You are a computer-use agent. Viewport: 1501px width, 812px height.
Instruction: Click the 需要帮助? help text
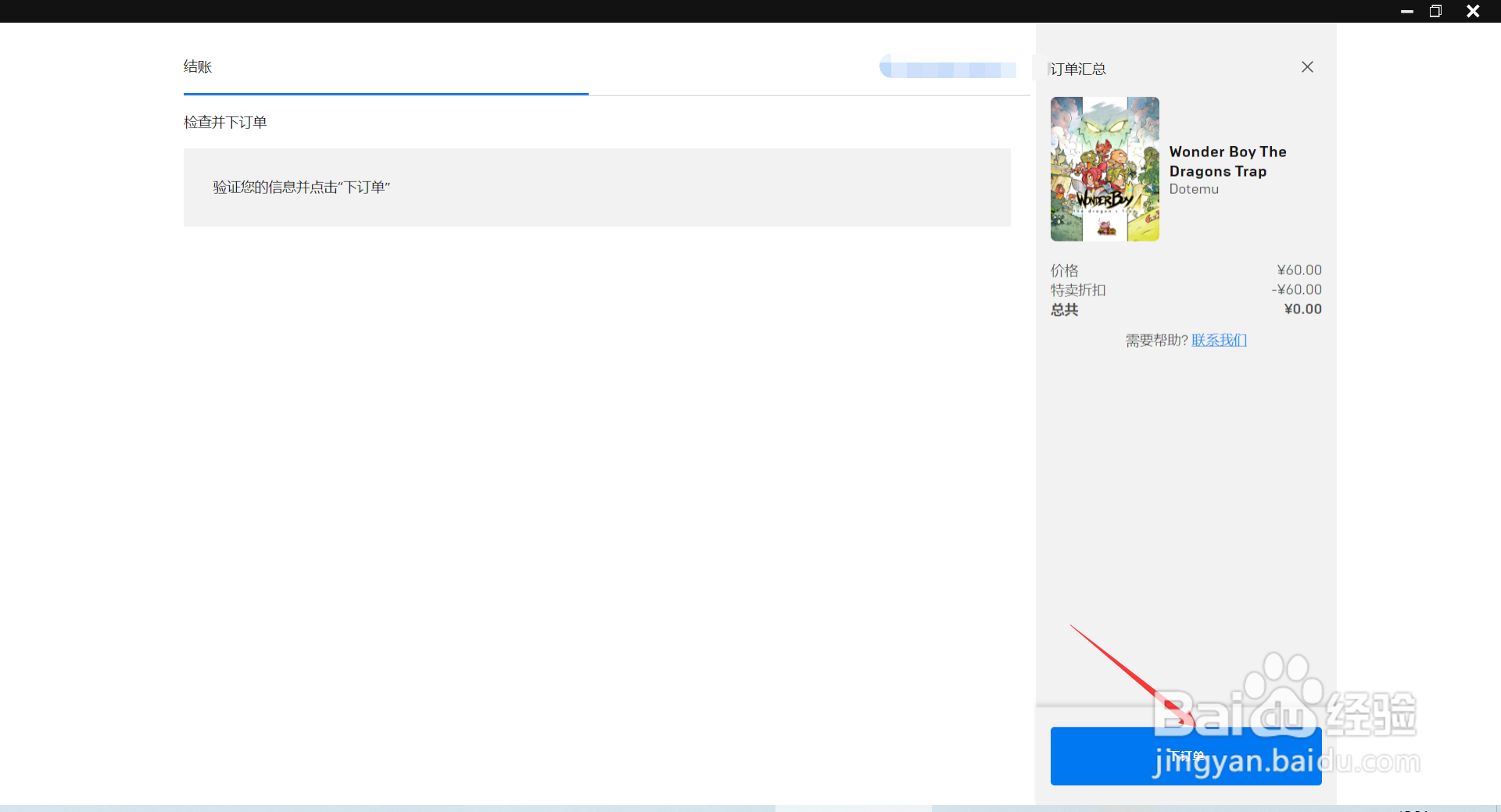coord(1156,340)
